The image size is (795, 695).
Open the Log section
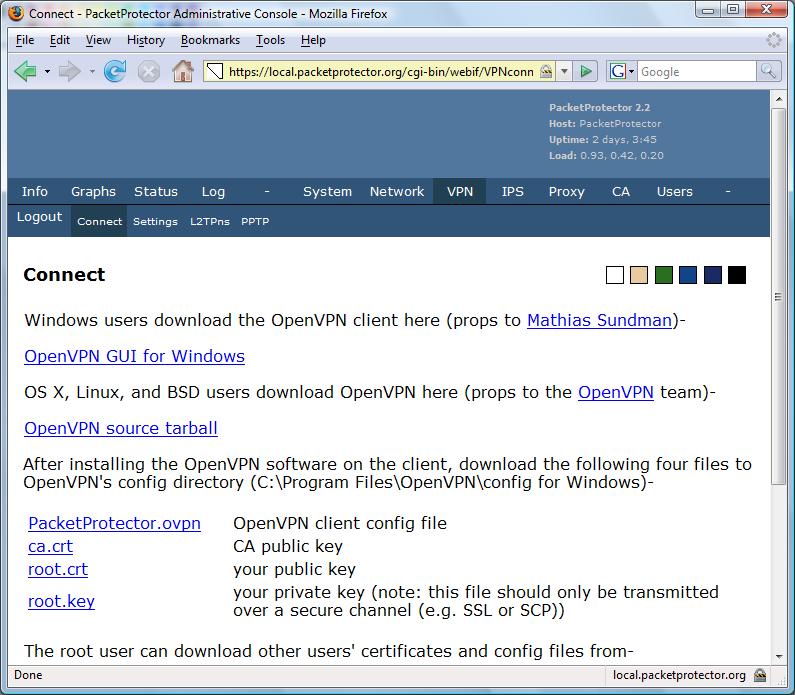213,191
